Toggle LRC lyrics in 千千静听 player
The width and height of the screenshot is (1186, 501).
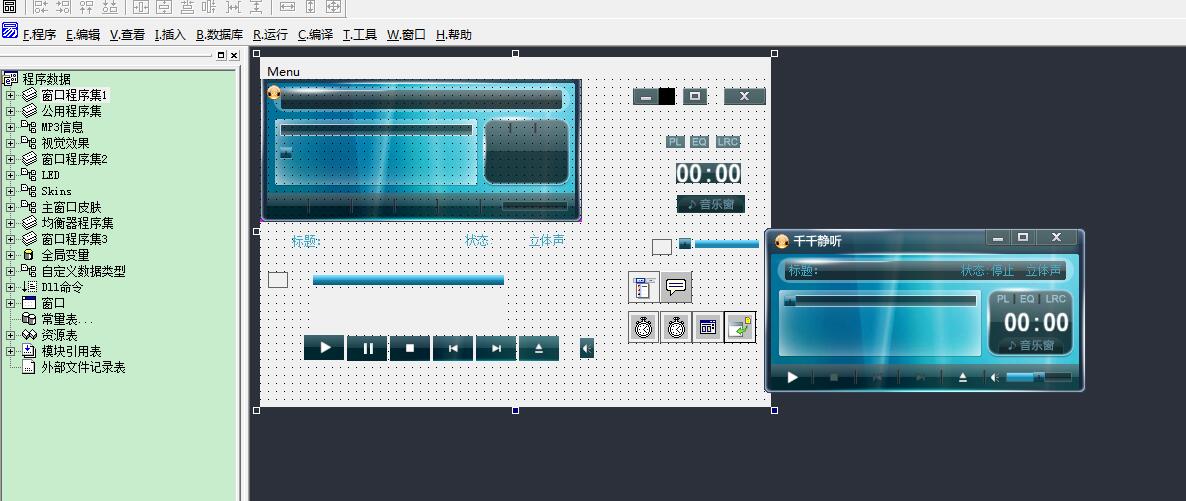point(1056,299)
